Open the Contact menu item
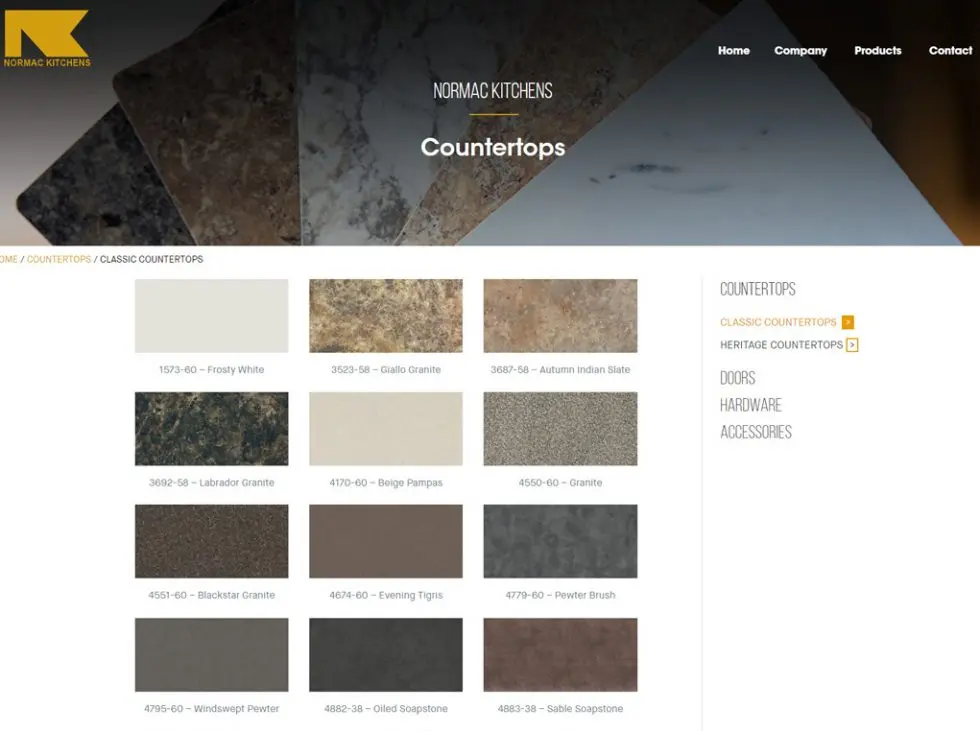The height and width of the screenshot is (731, 980). tap(950, 51)
